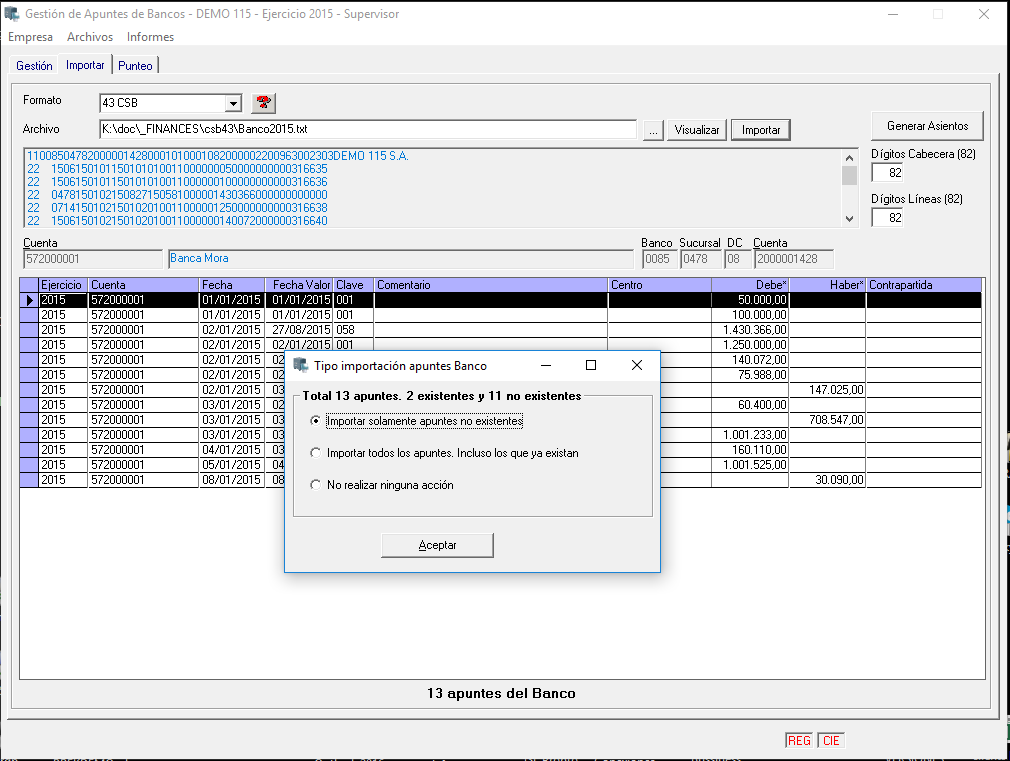Click the Archivo file path field
The image size is (1010, 761).
[367, 130]
